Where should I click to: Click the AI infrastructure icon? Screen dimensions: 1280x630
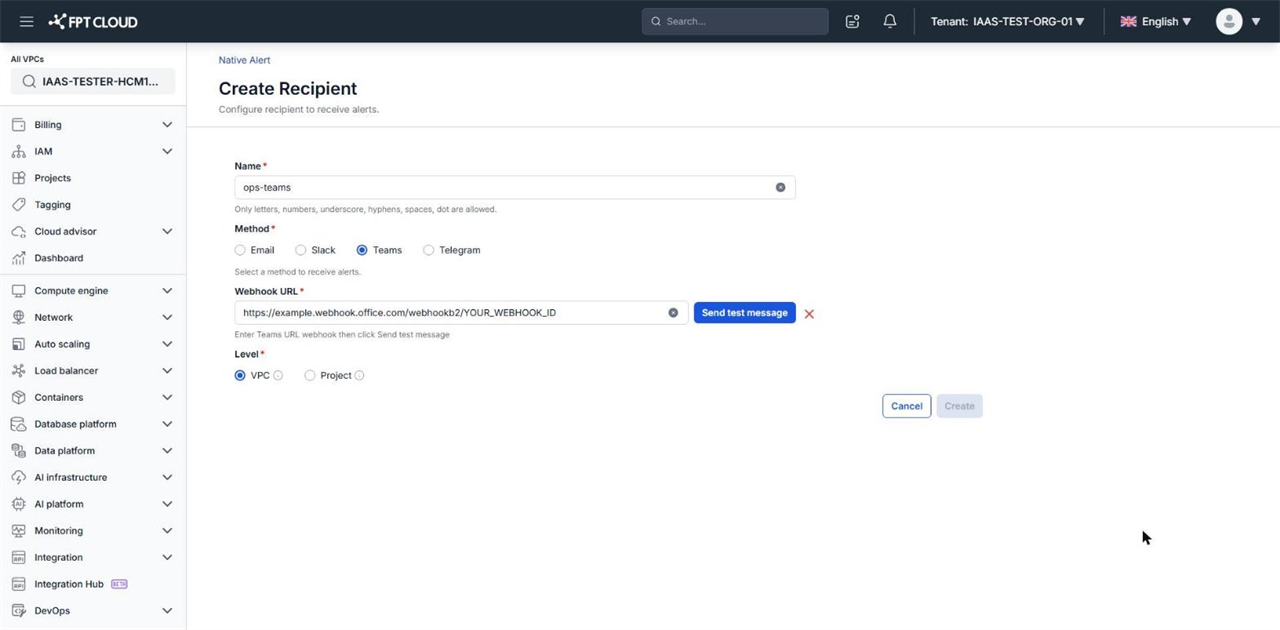(x=18, y=478)
